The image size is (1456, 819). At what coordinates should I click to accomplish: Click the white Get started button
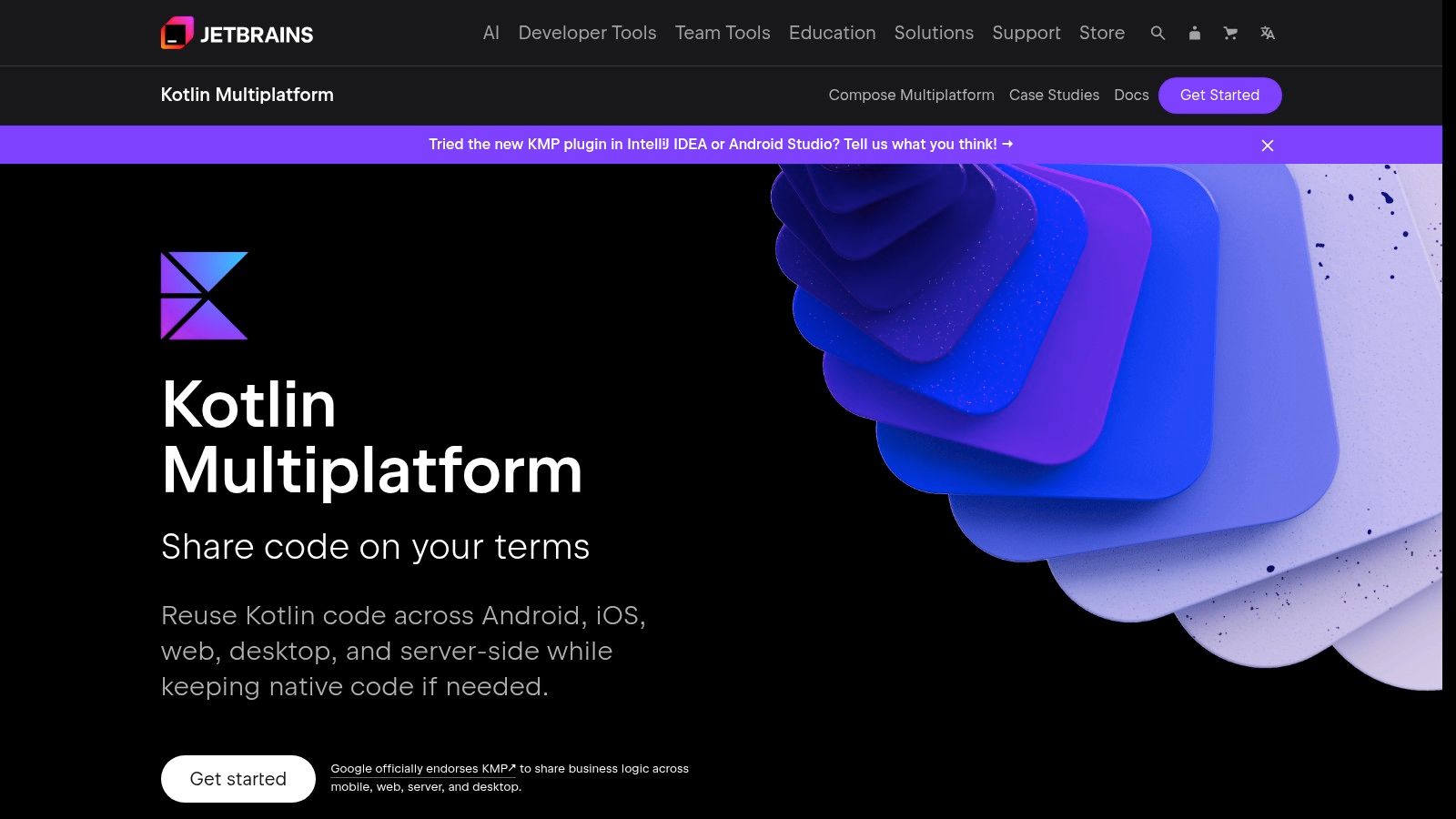tap(238, 779)
